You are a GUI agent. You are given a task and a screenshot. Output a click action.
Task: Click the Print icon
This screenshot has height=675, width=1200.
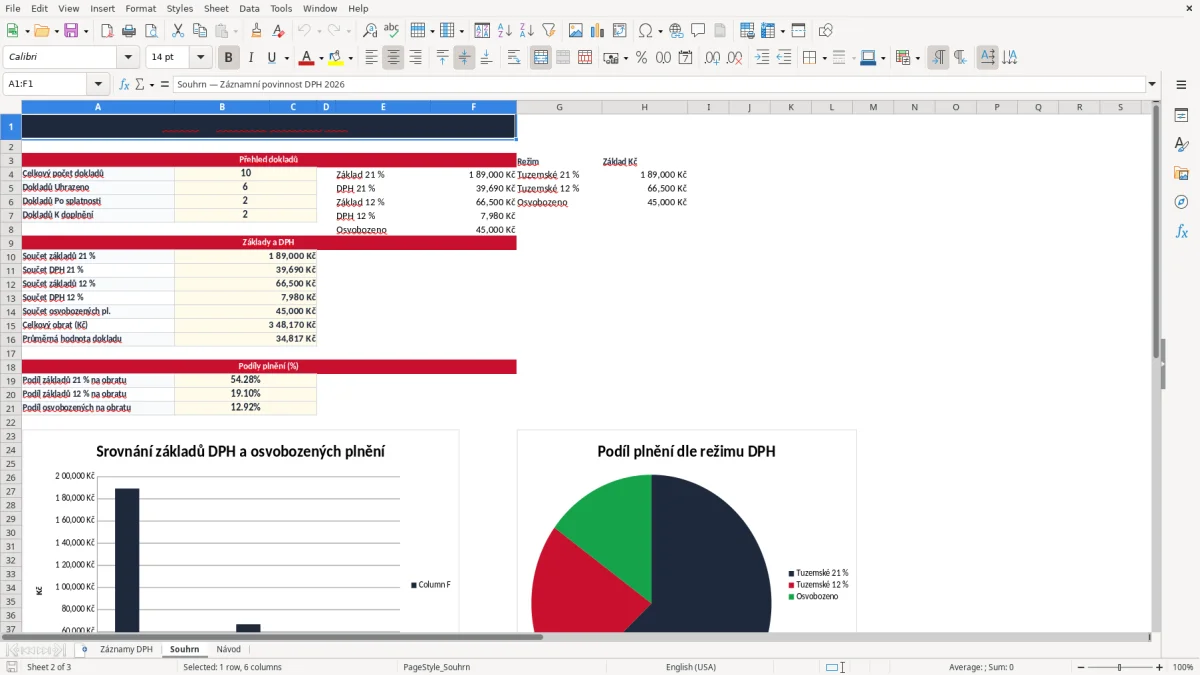pyautogui.click(x=129, y=31)
